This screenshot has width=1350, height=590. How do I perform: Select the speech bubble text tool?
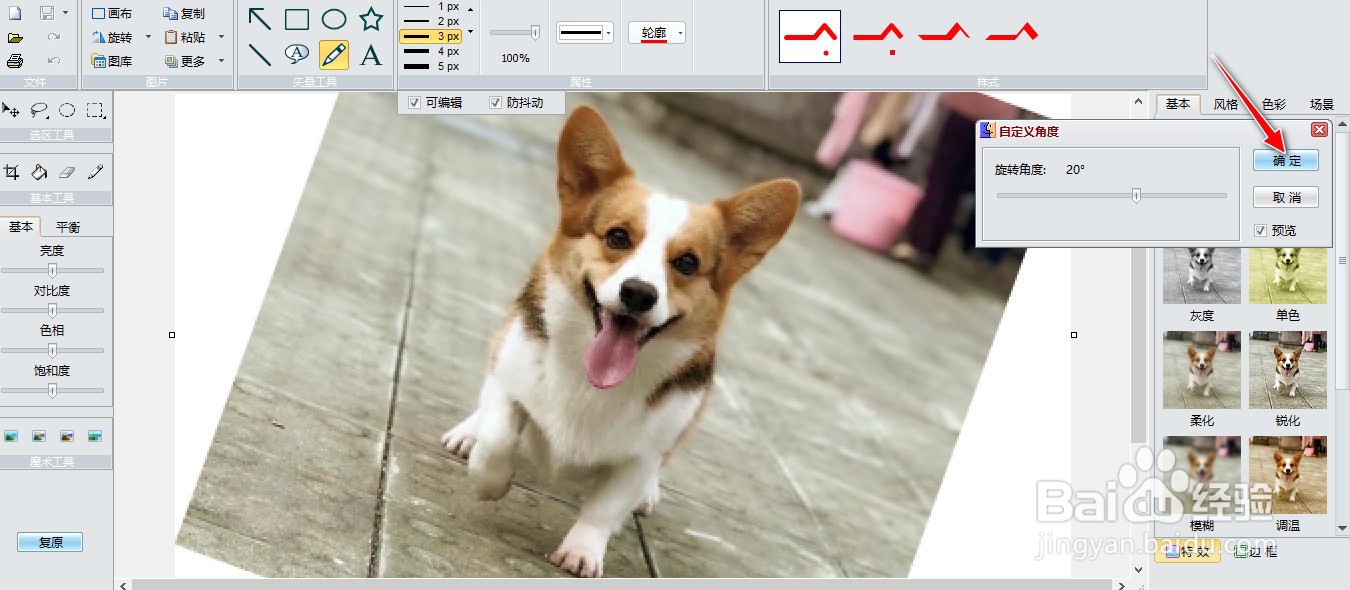tap(297, 55)
